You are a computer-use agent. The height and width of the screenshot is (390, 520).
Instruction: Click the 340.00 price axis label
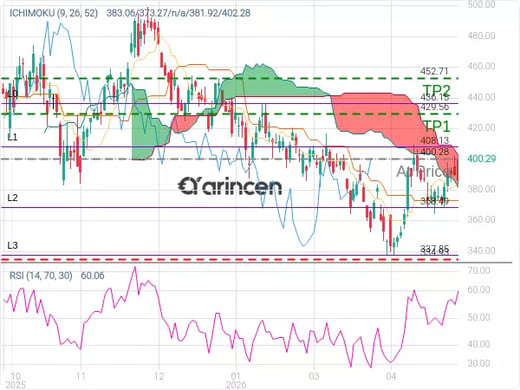pos(481,250)
